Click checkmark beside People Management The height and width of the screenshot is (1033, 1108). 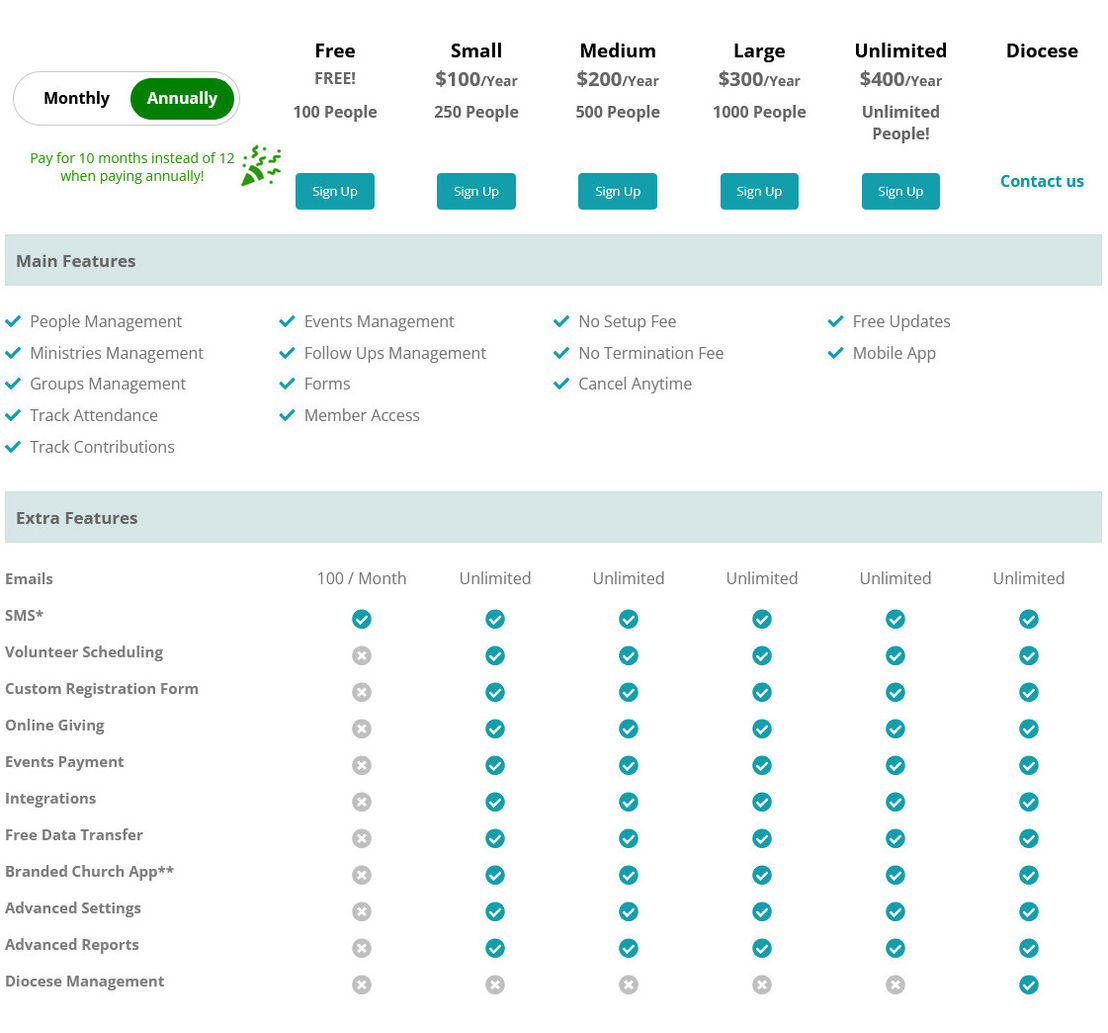pos(13,321)
